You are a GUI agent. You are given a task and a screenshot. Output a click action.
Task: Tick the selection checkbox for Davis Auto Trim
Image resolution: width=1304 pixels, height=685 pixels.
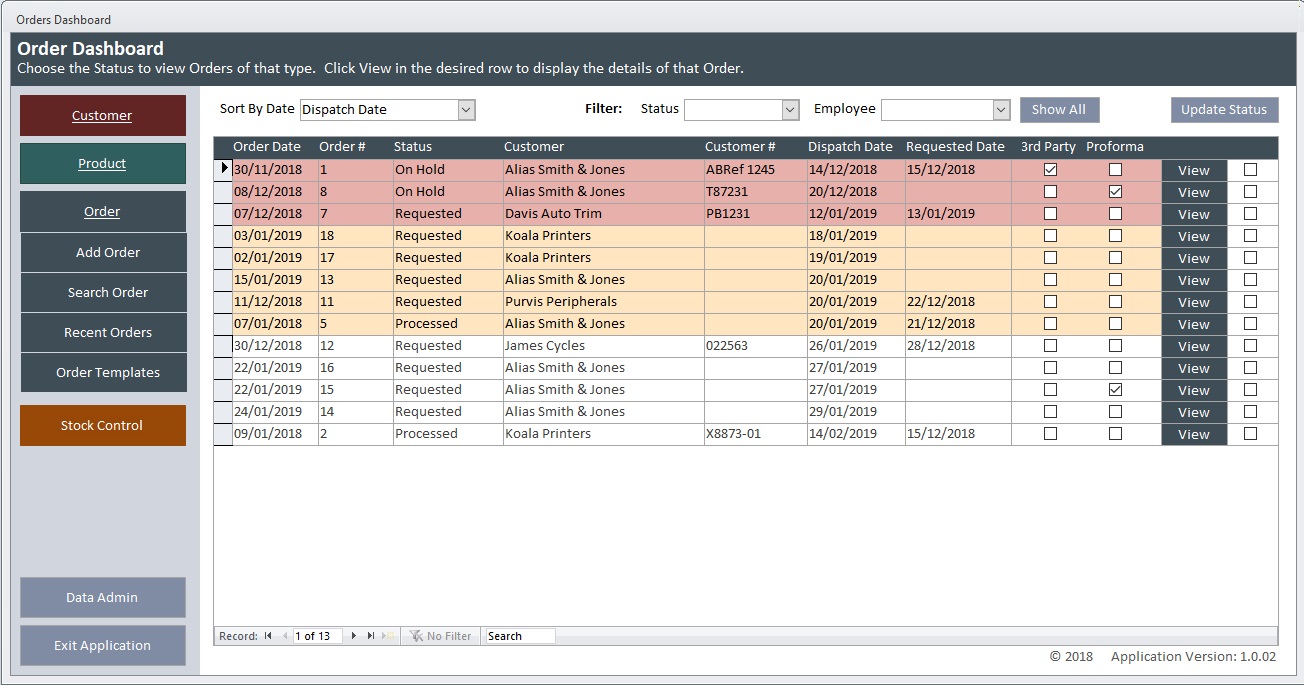[1251, 213]
